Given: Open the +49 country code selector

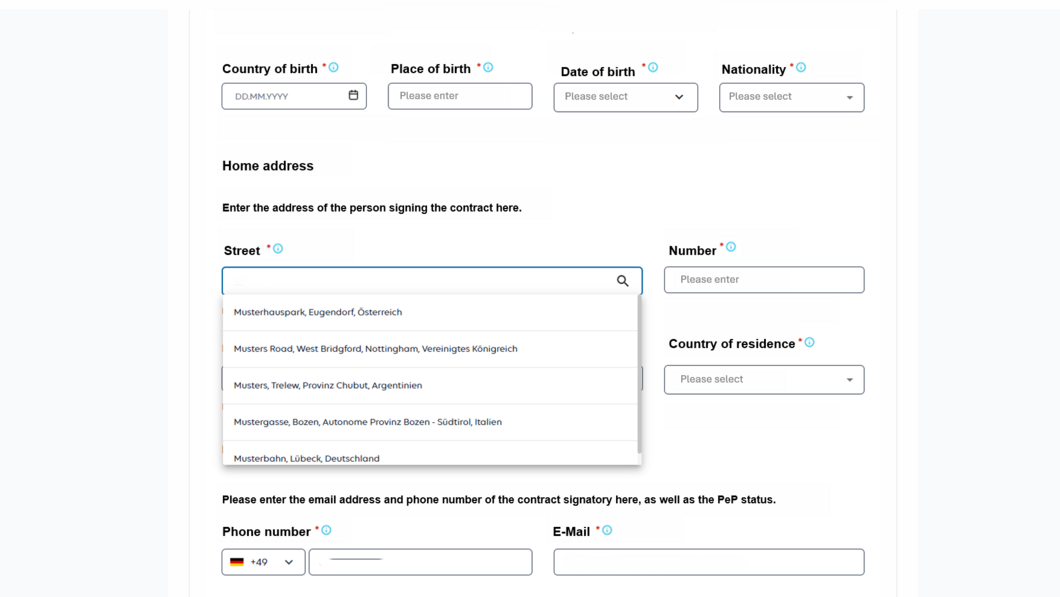Looking at the screenshot, I should tap(263, 562).
